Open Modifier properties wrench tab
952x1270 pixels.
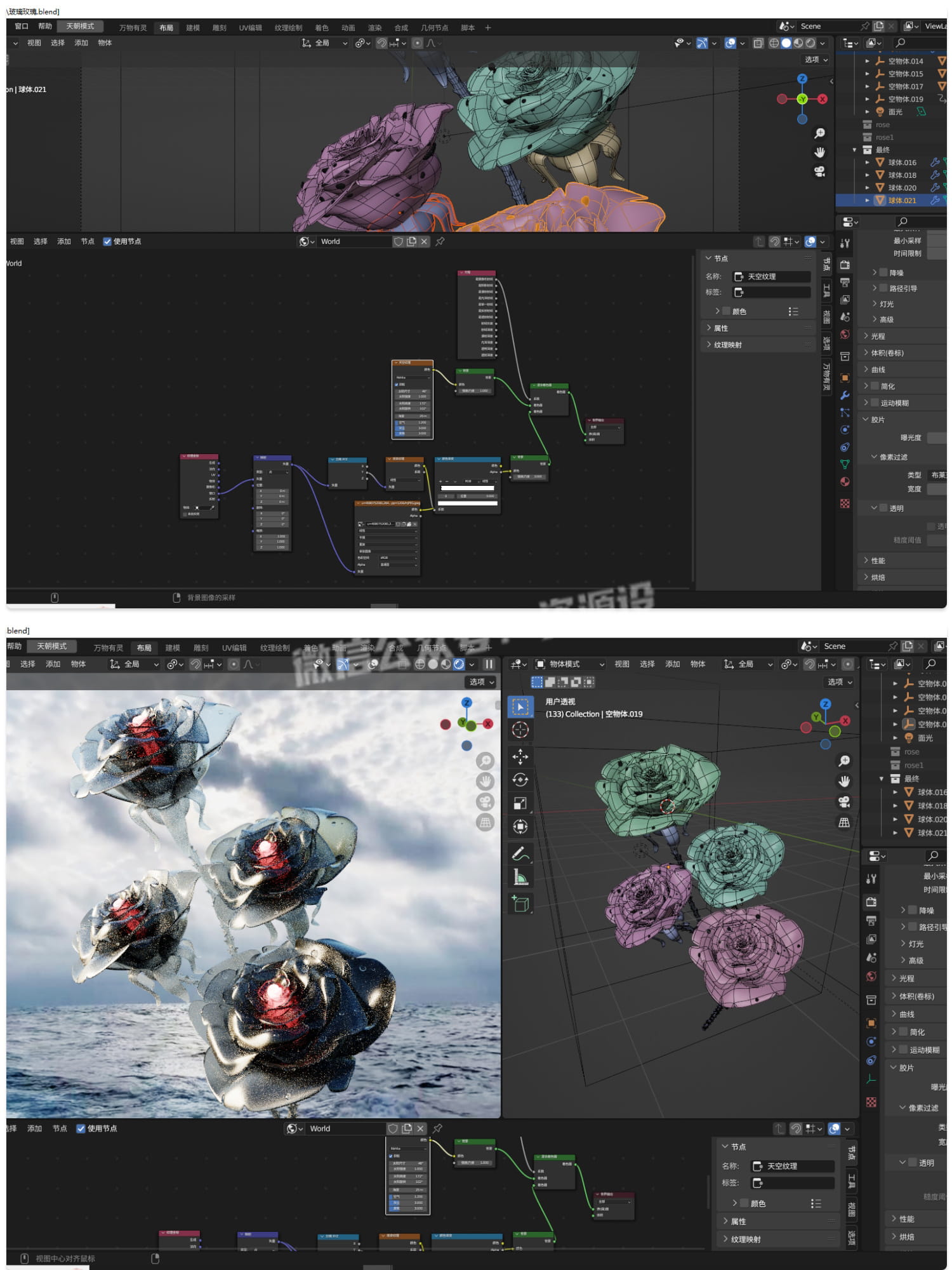tap(845, 395)
